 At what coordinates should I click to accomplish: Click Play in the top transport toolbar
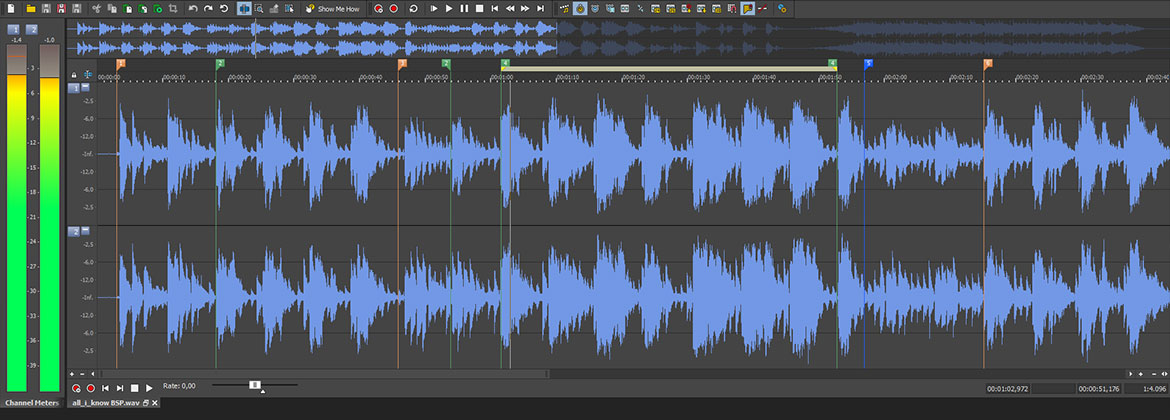pyautogui.click(x=449, y=8)
